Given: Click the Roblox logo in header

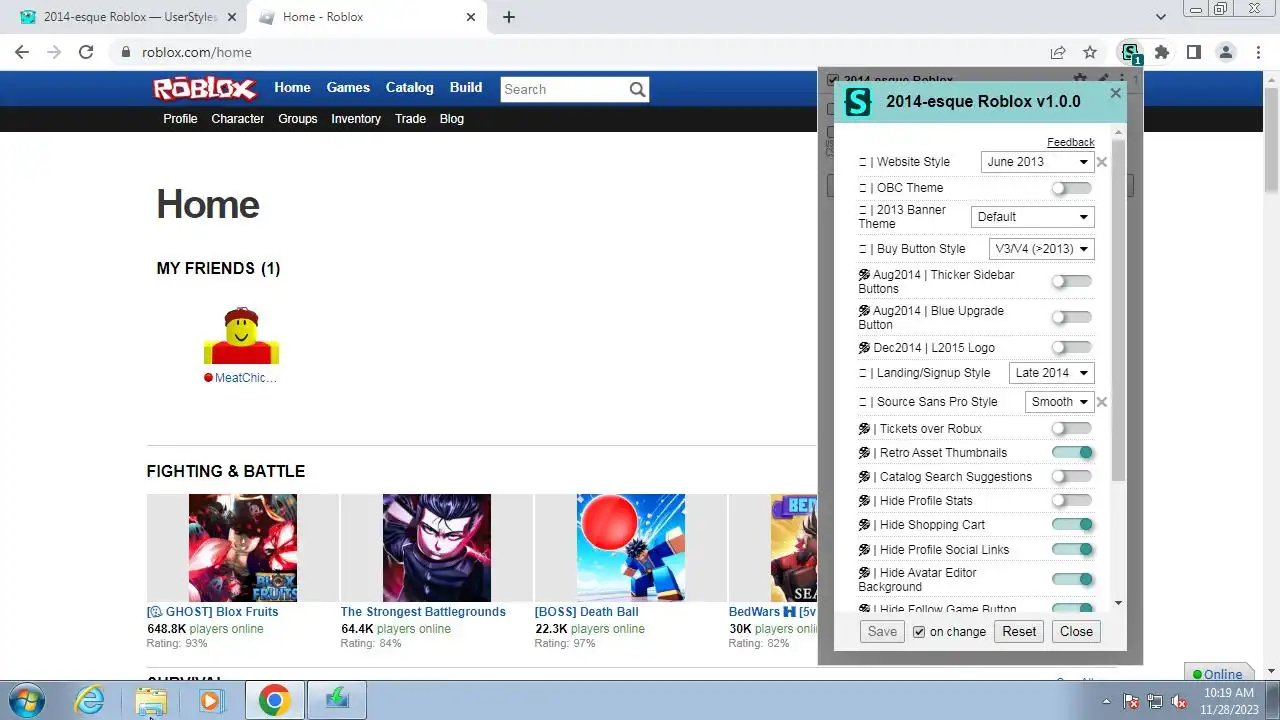Looking at the screenshot, I should point(205,89).
